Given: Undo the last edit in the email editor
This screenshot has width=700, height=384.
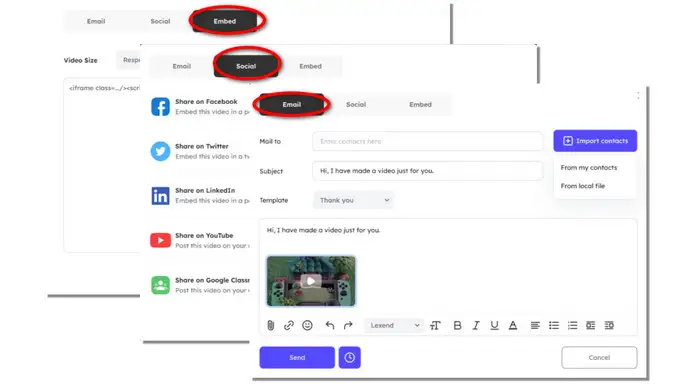Looking at the screenshot, I should point(330,326).
